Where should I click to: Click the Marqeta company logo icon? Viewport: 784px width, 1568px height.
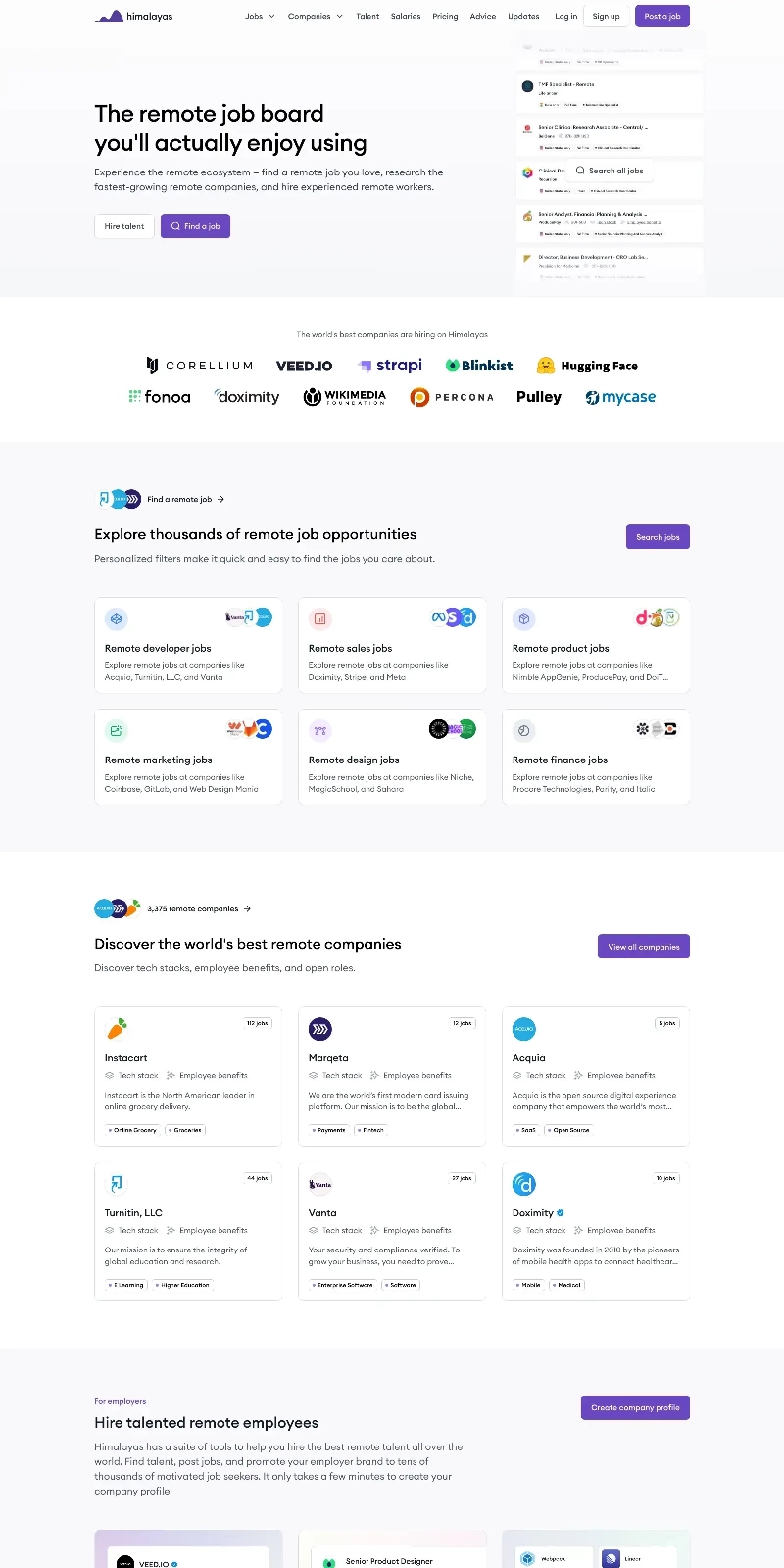pos(320,1028)
